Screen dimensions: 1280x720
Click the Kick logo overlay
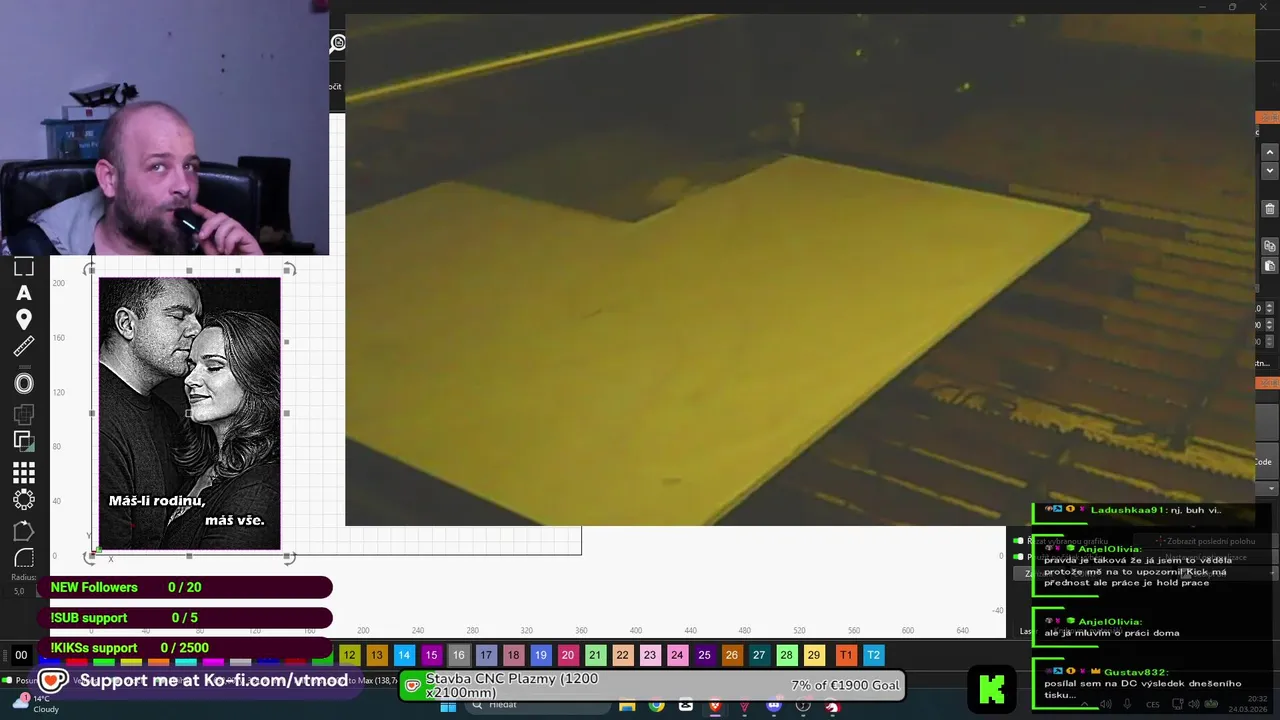992,689
